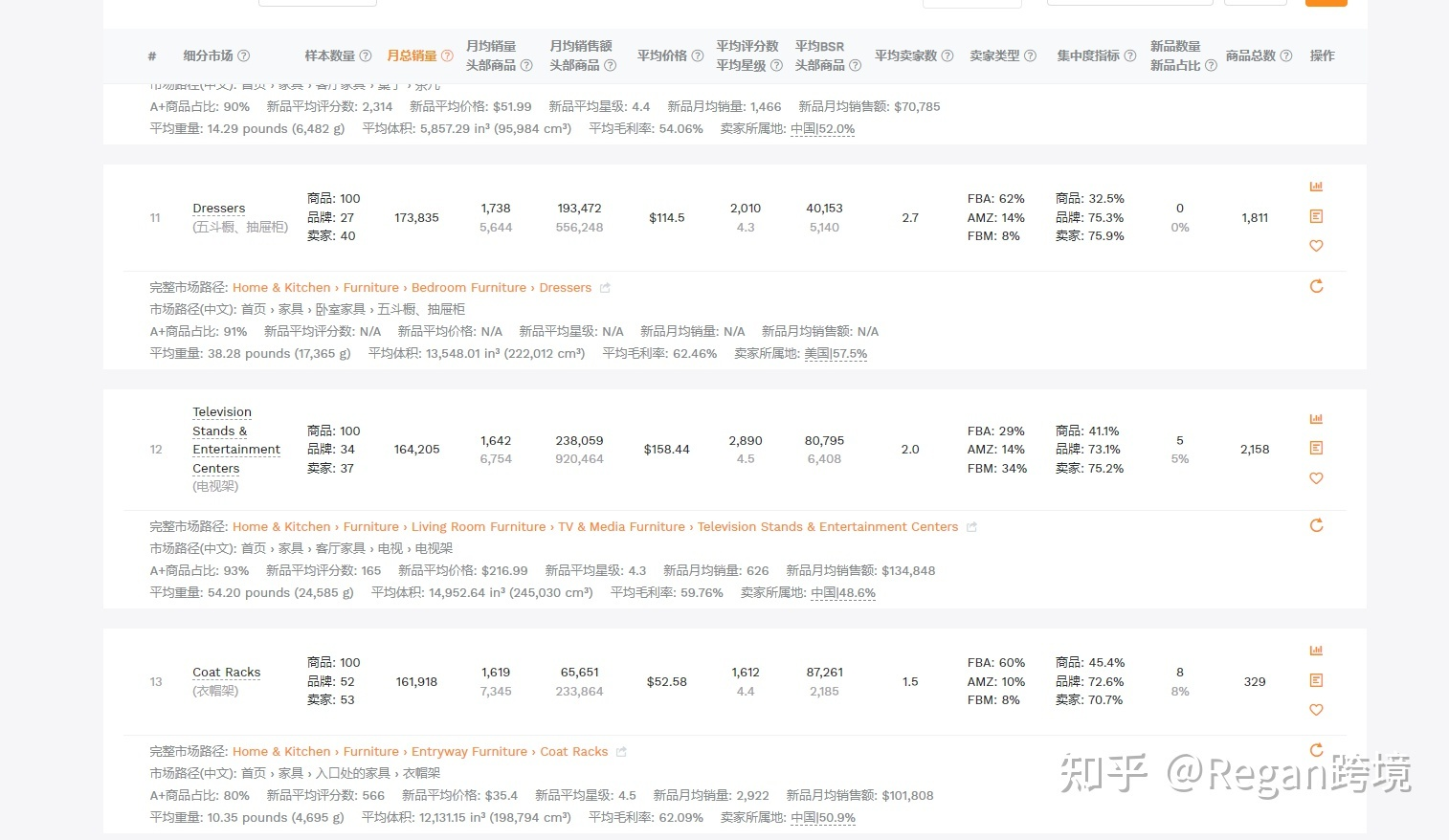Image resolution: width=1449 pixels, height=840 pixels.
Task: Navigate to Bedroom Furniture breadcrumb link
Action: click(469, 287)
